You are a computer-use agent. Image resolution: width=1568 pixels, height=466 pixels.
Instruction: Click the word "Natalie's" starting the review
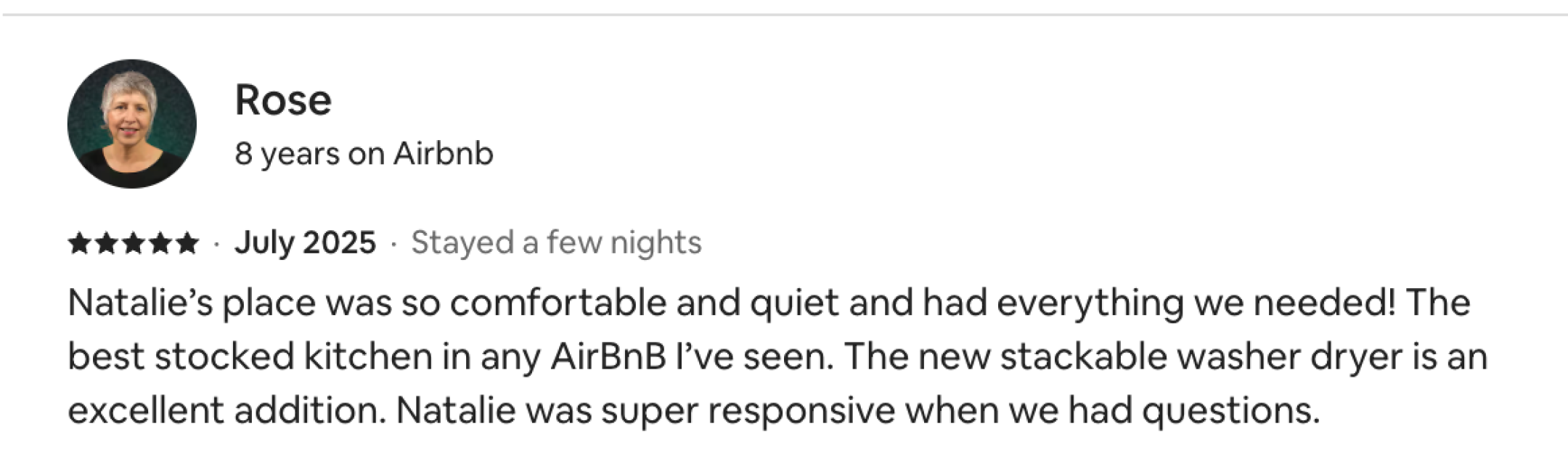tap(140, 303)
